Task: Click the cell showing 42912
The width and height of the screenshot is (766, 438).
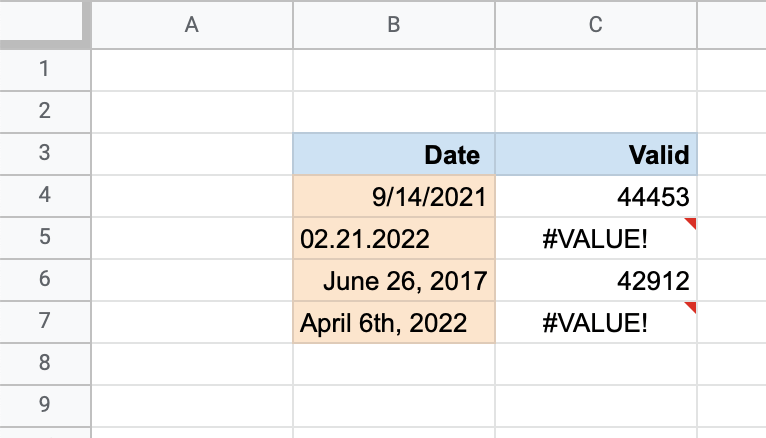Action: (596, 280)
